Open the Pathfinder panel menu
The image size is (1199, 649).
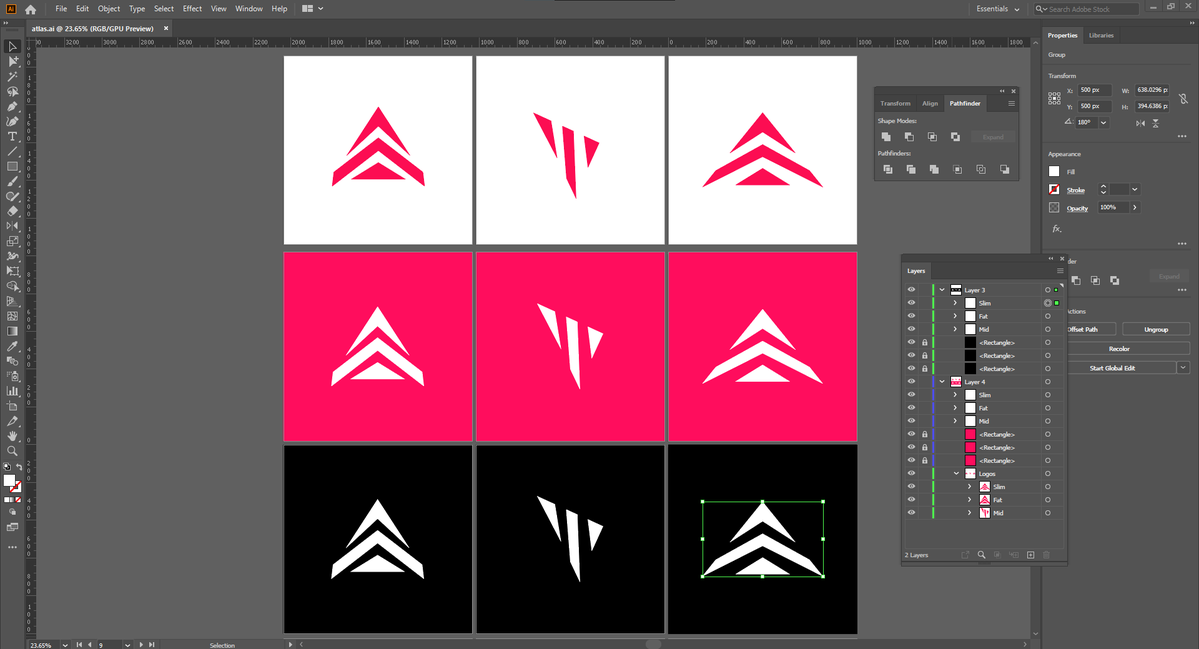[x=1012, y=103]
